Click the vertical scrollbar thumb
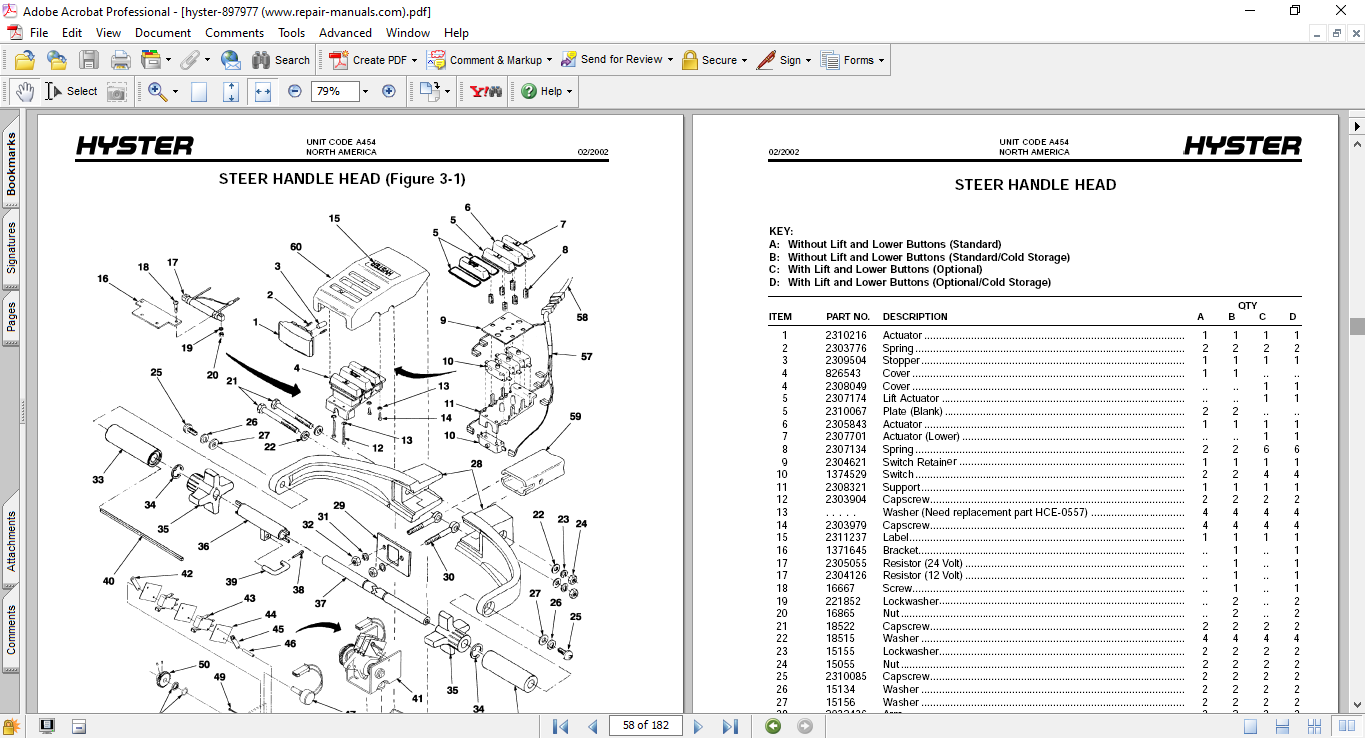The image size is (1365, 738). coord(1357,326)
